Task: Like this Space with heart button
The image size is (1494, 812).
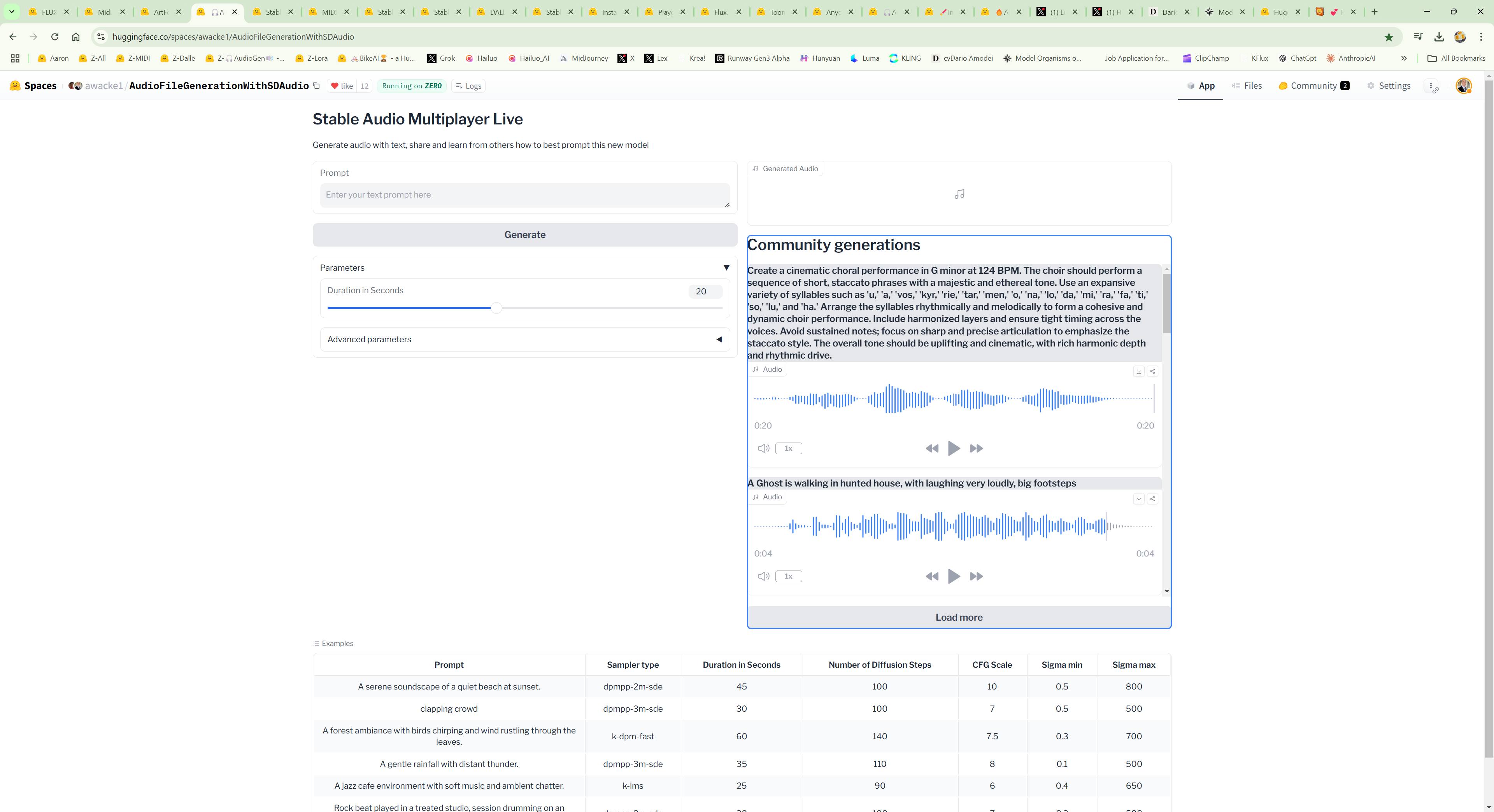Action: 342,86
